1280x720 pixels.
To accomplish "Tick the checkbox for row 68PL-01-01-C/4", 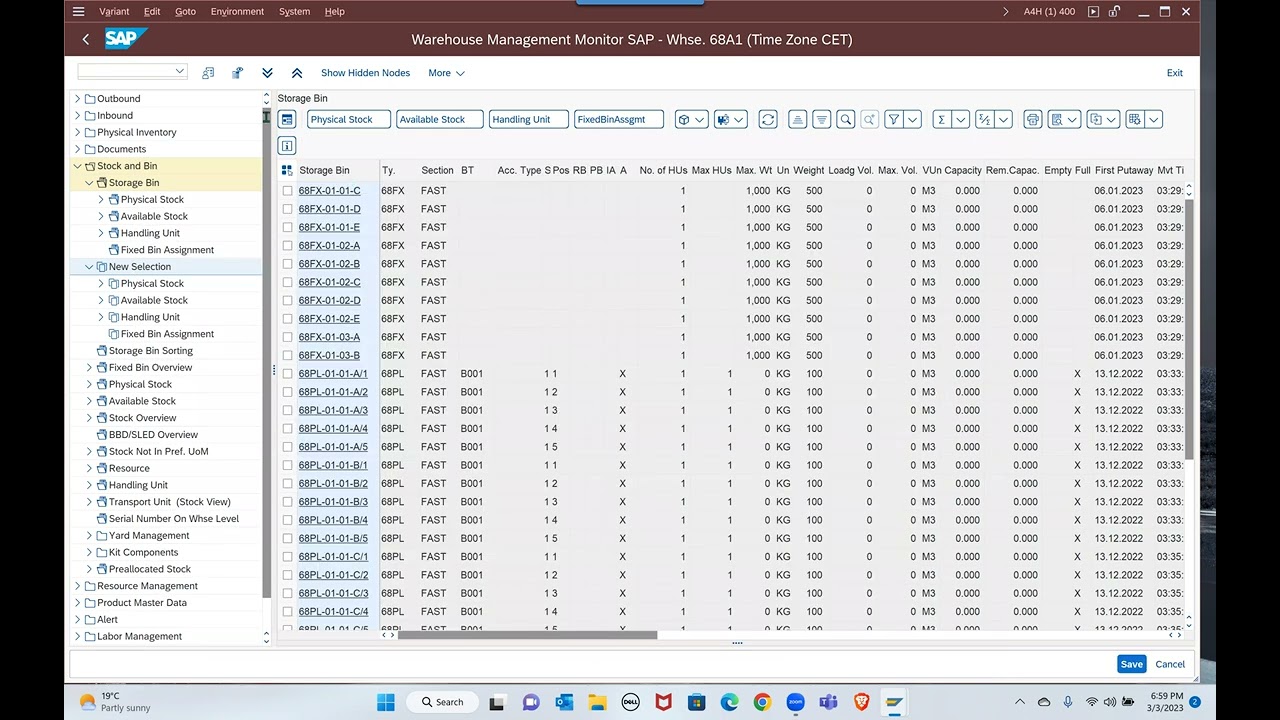I will pyautogui.click(x=287, y=611).
